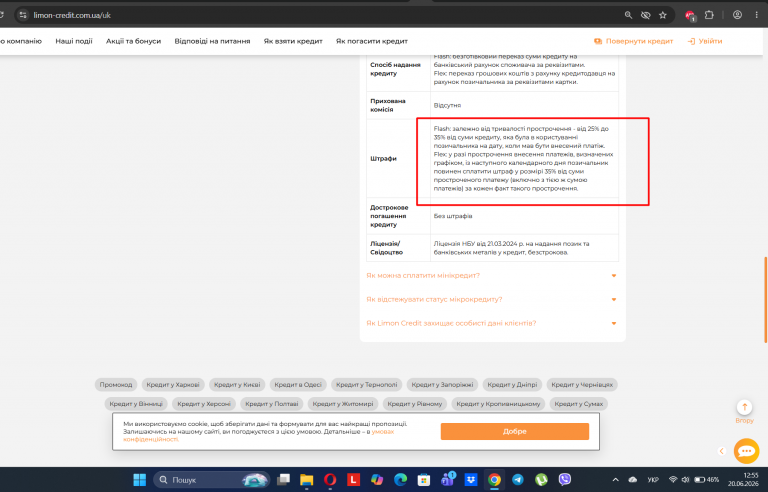Click the Кредит у Житомирі tag
The width and height of the screenshot is (768, 492).
(x=343, y=404)
